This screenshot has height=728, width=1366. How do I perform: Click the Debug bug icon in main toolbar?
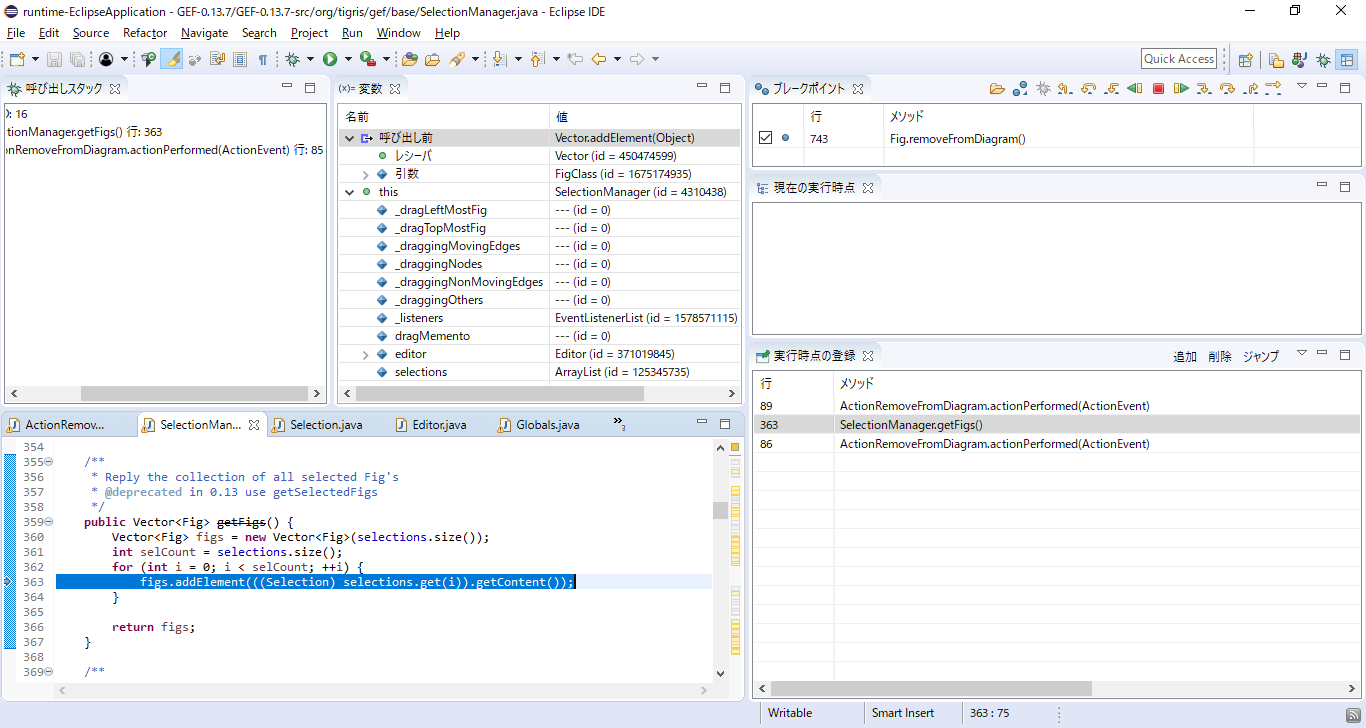coord(292,59)
